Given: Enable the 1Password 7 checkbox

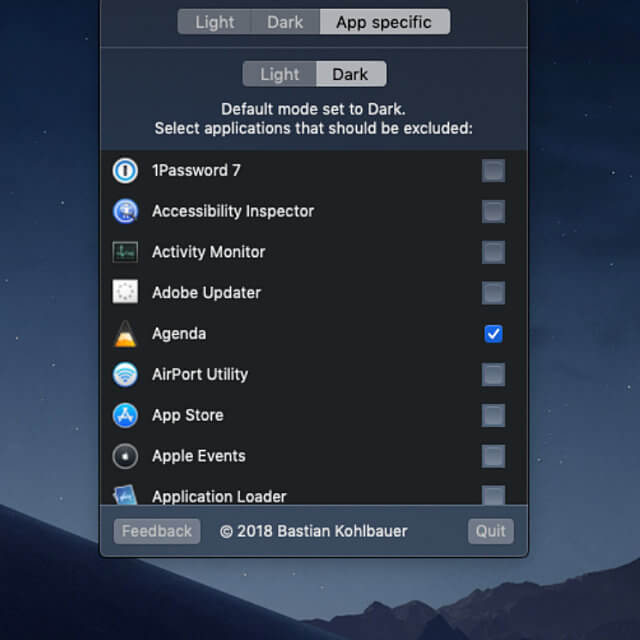Looking at the screenshot, I should click(x=493, y=171).
